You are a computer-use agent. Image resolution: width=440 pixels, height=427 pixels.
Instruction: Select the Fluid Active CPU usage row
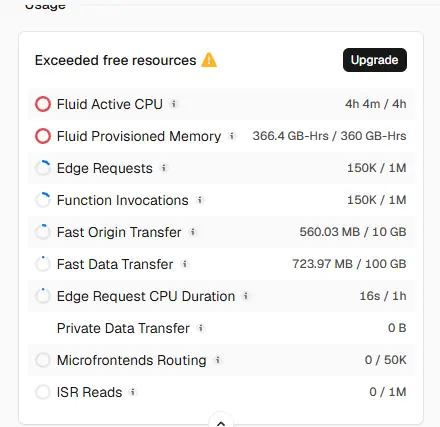221,104
